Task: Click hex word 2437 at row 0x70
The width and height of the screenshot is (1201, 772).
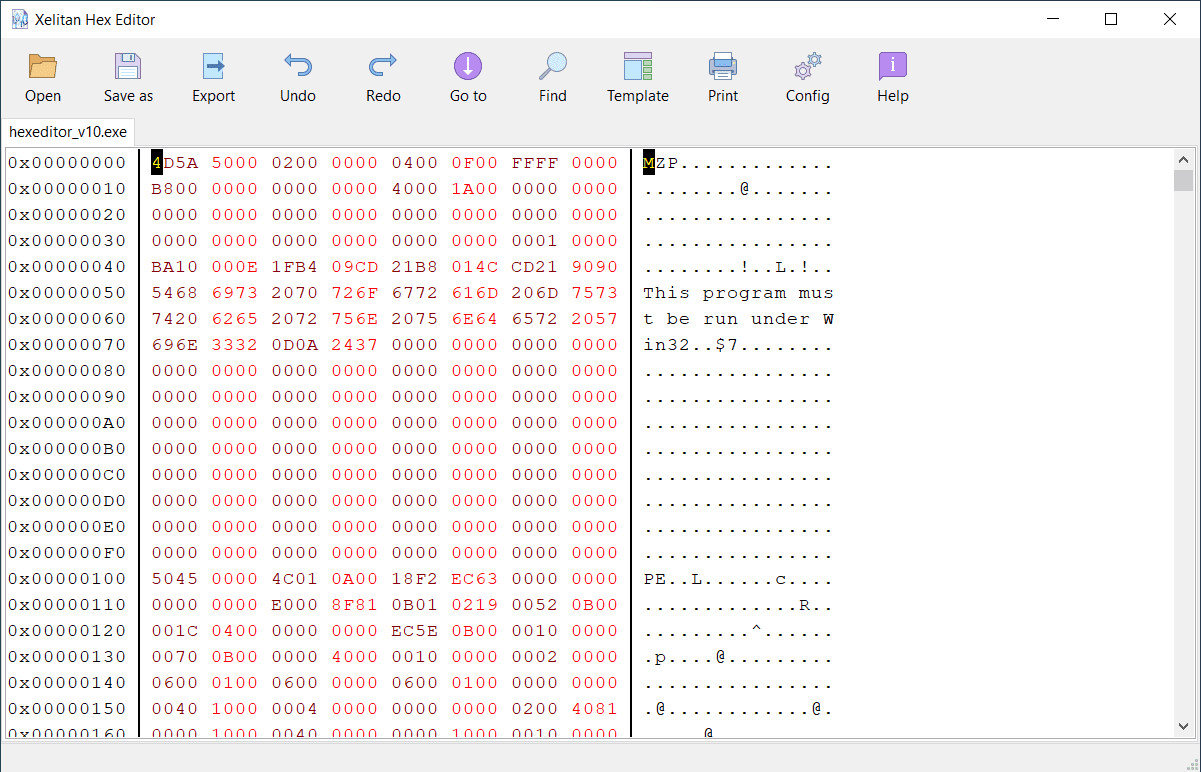Action: 355,345
